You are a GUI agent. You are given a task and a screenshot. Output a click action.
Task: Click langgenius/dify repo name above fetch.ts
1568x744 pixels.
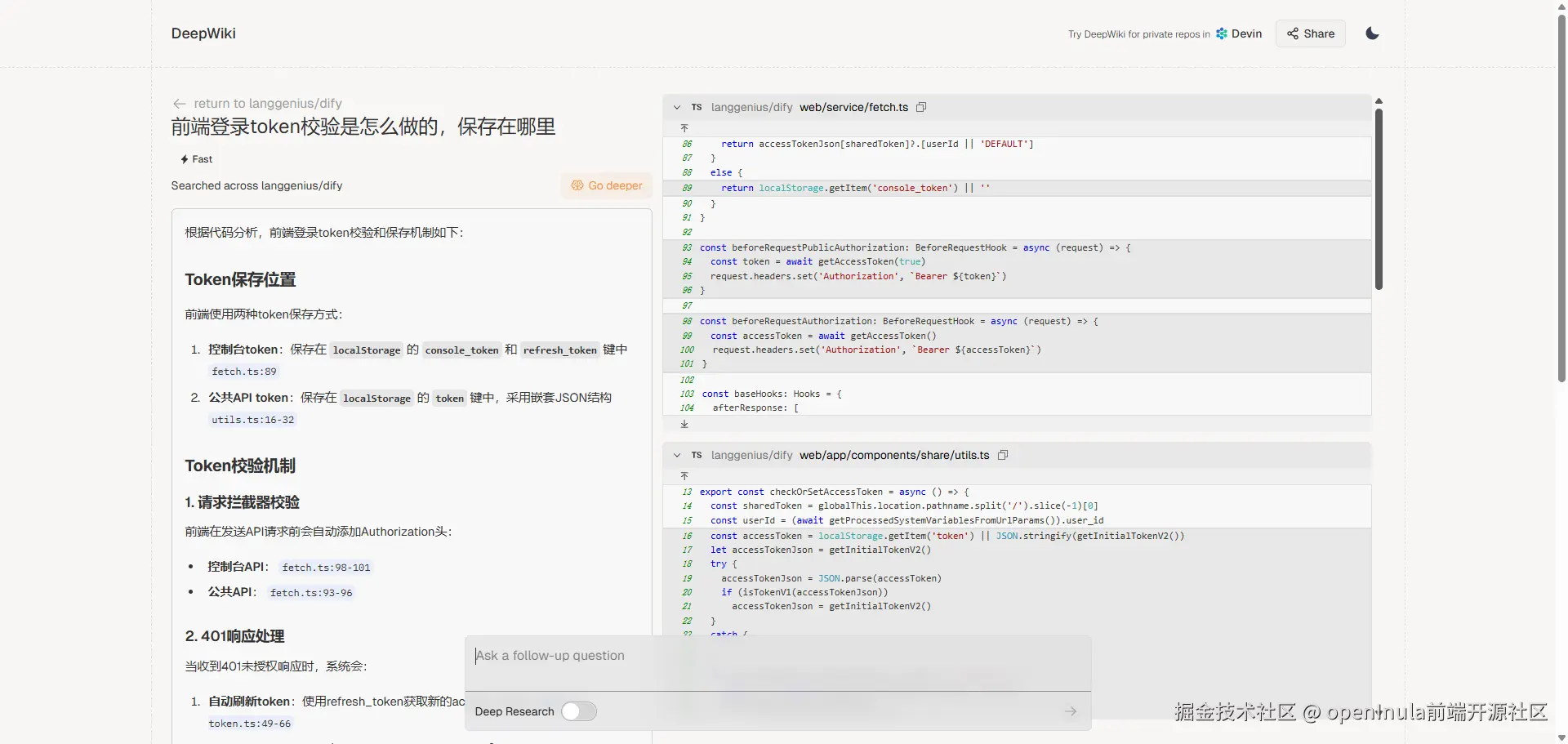pyautogui.click(x=751, y=107)
